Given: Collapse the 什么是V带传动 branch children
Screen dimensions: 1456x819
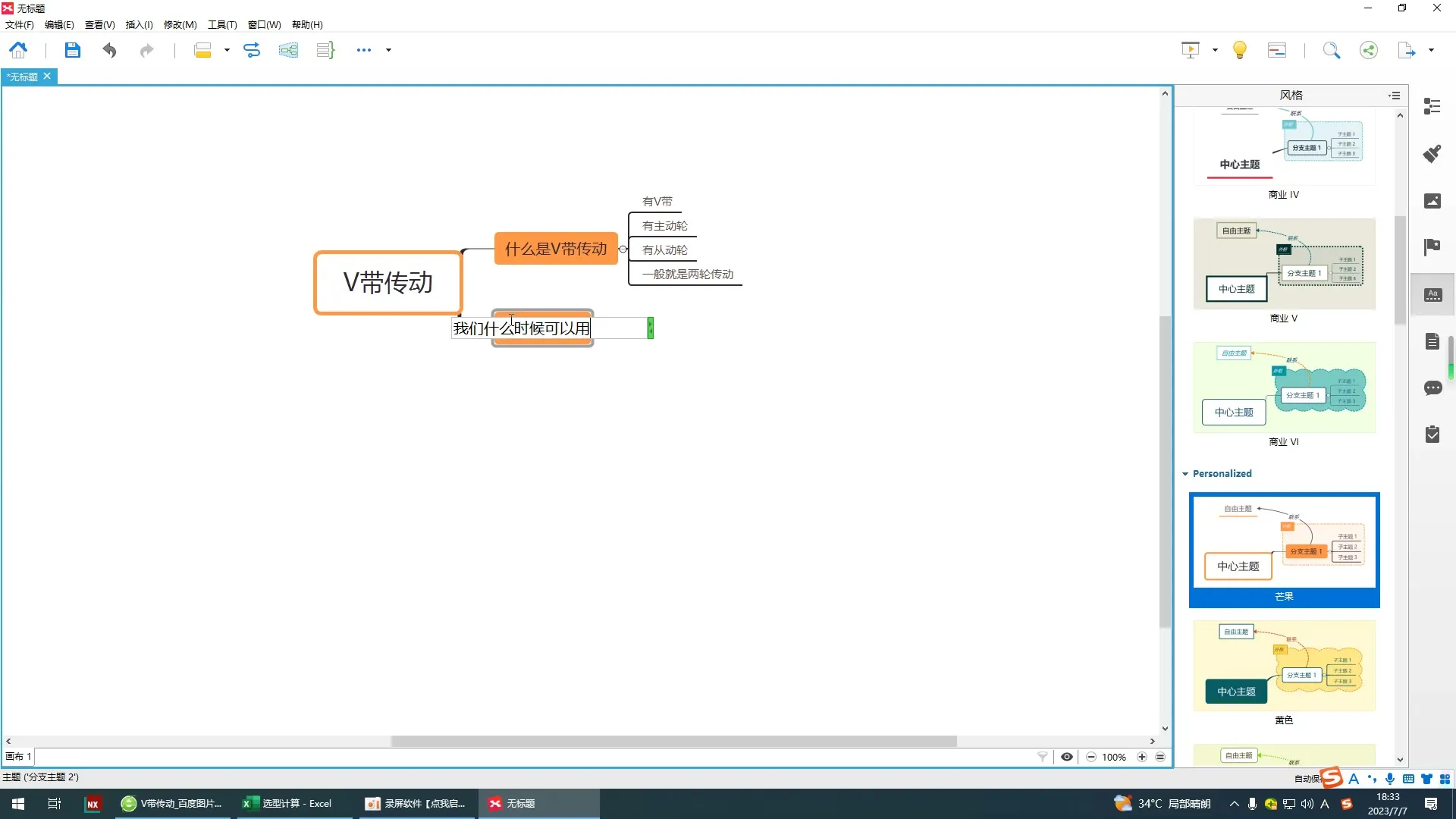Looking at the screenshot, I should [x=623, y=249].
